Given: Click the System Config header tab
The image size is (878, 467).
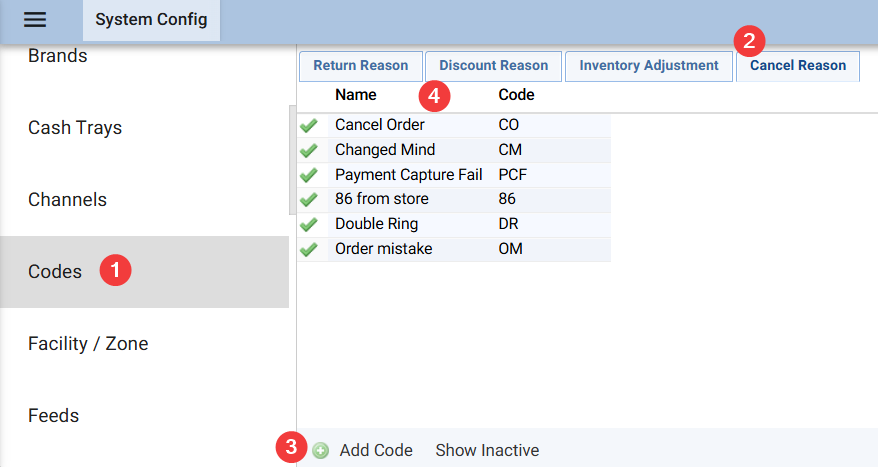Looking at the screenshot, I should (151, 20).
